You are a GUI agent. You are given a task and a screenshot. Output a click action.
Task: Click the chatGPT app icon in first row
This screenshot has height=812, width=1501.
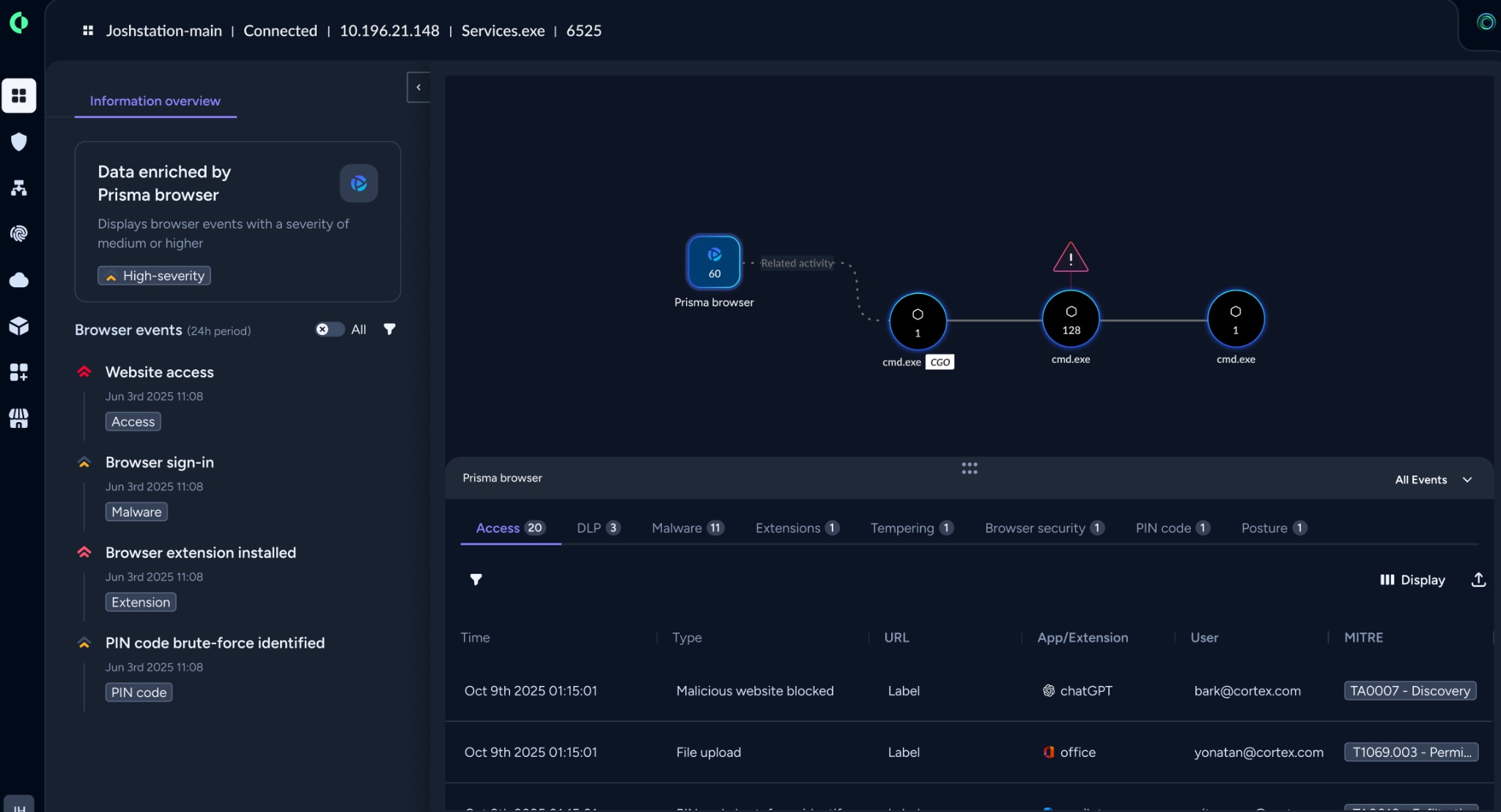point(1049,690)
